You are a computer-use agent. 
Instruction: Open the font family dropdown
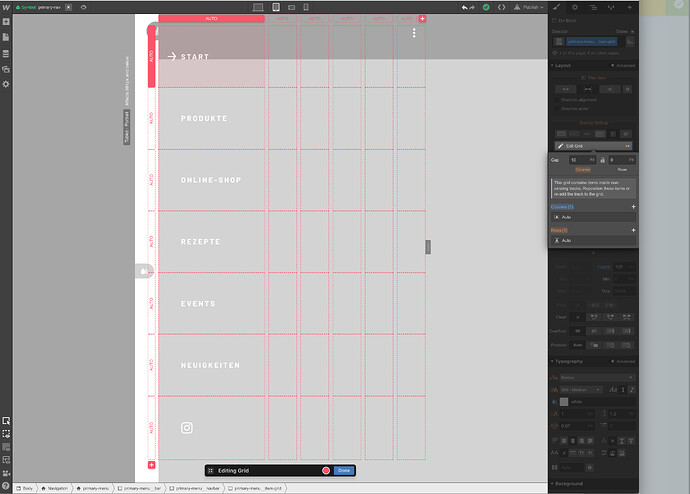(597, 377)
